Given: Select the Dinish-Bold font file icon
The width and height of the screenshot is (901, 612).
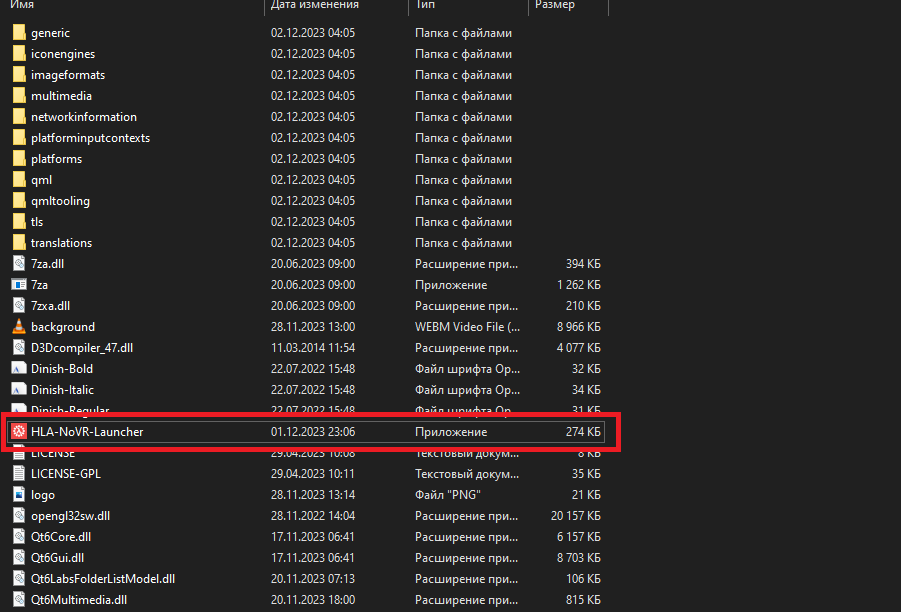Looking at the screenshot, I should (x=19, y=368).
